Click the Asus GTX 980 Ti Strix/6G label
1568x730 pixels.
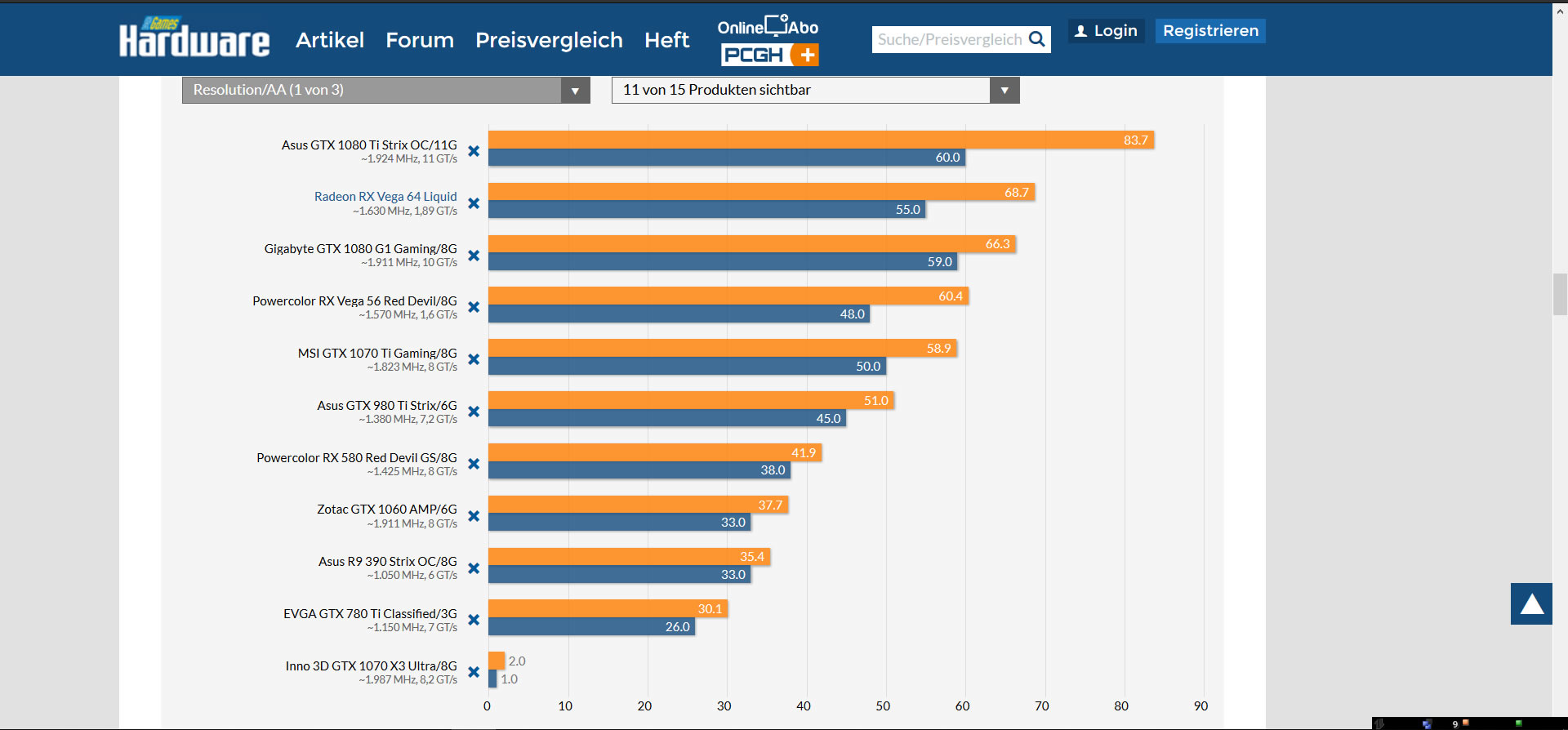[x=387, y=406]
